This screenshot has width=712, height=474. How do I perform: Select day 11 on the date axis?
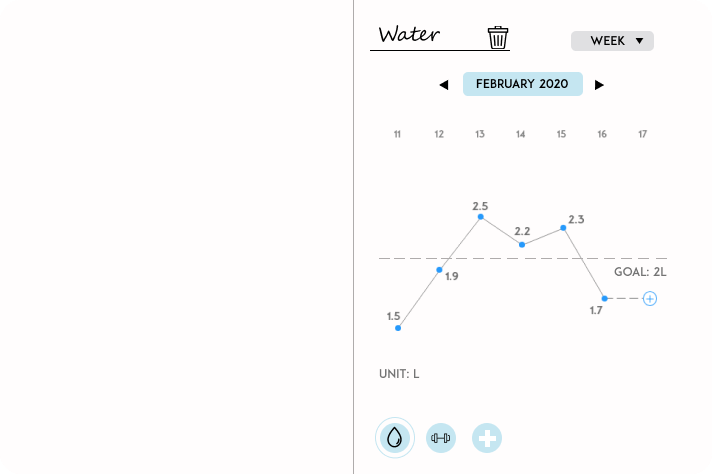point(397,134)
